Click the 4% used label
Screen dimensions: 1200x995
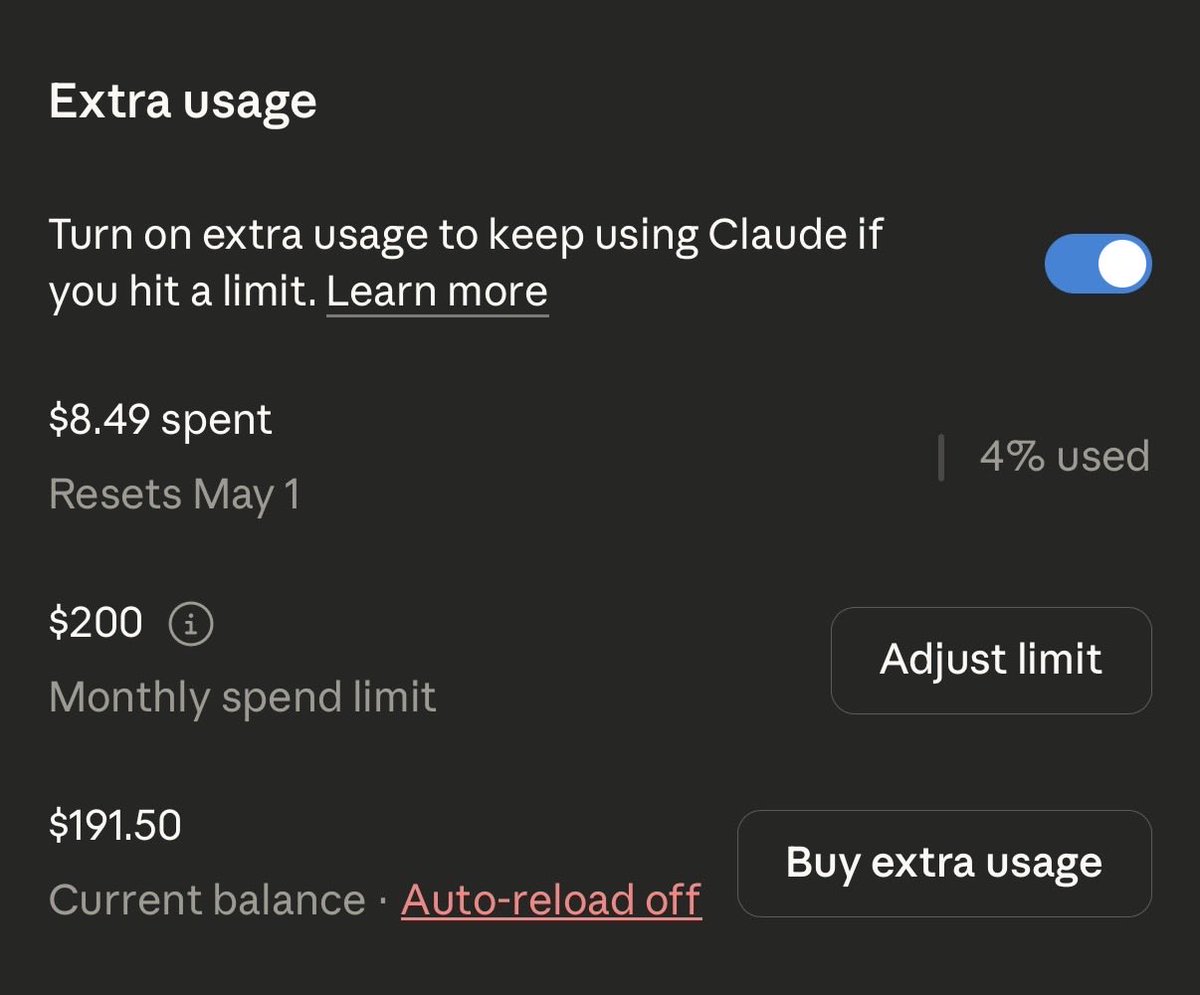tap(1064, 457)
